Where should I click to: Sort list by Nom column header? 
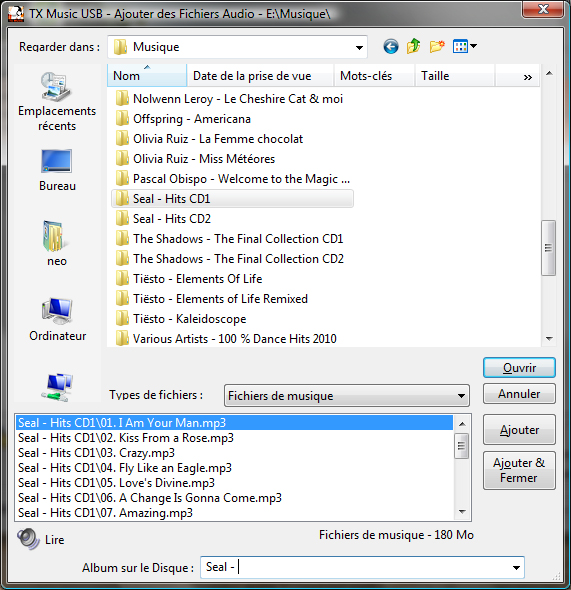(x=147, y=76)
